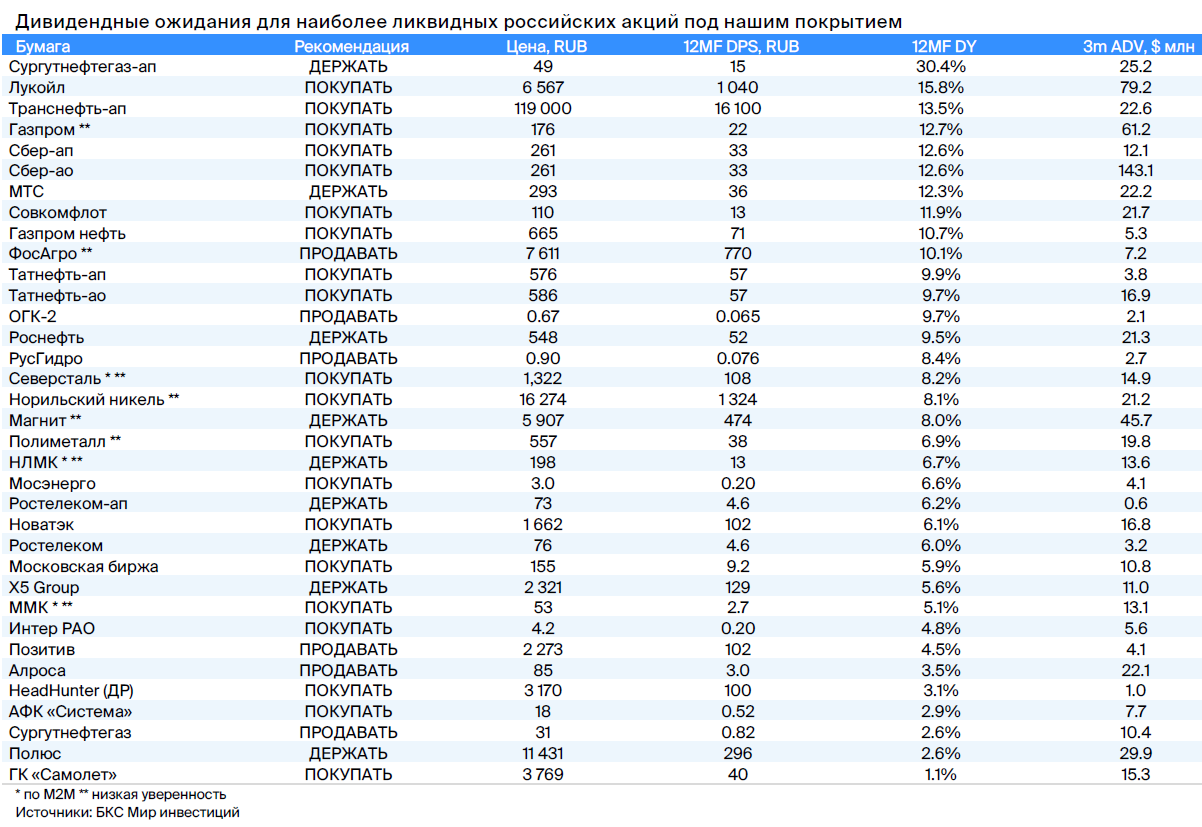Select Лукойл's price 6 567
1202x827 pixels.
[543, 88]
